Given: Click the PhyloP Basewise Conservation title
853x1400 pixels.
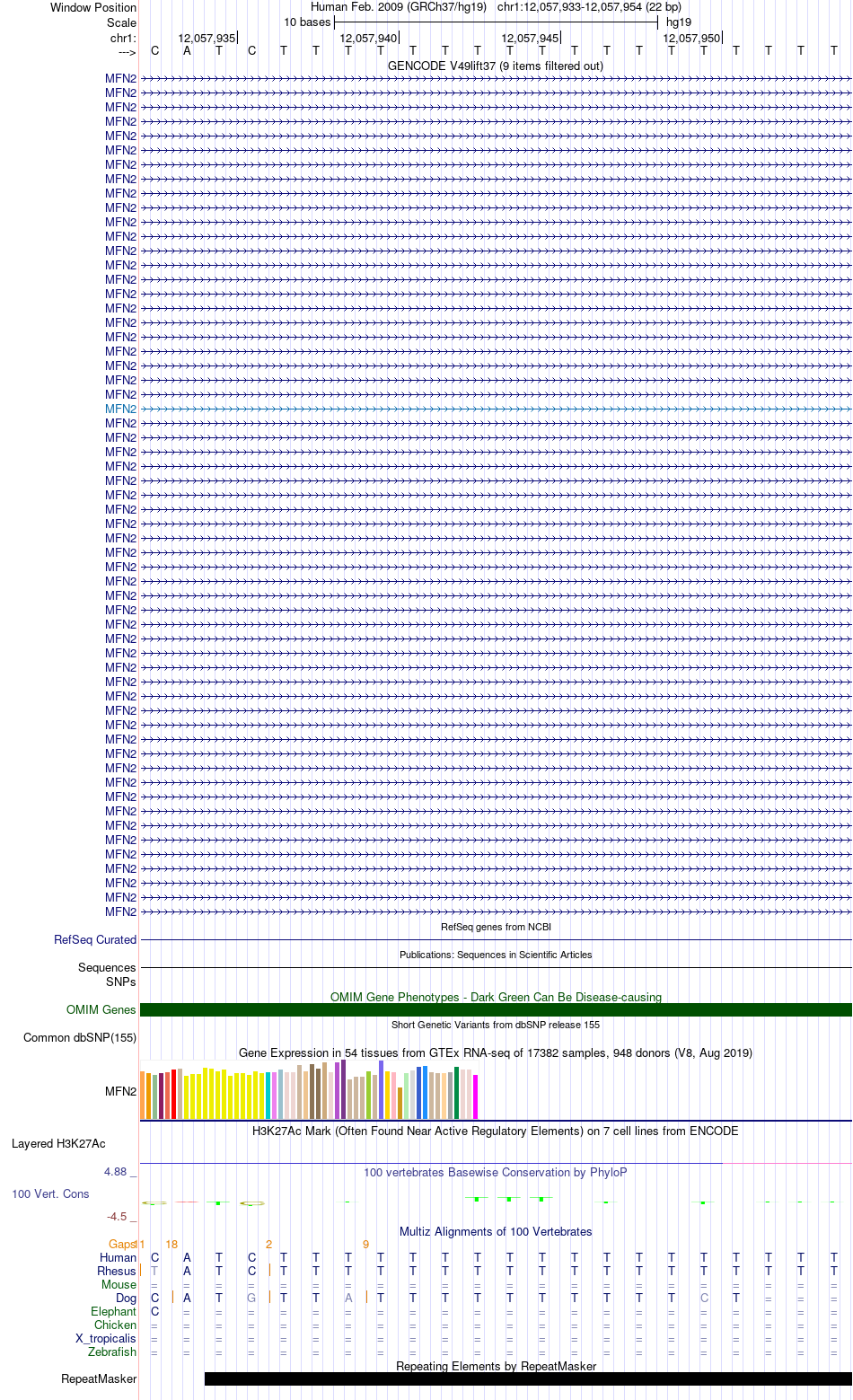Looking at the screenshot, I should [496, 1172].
